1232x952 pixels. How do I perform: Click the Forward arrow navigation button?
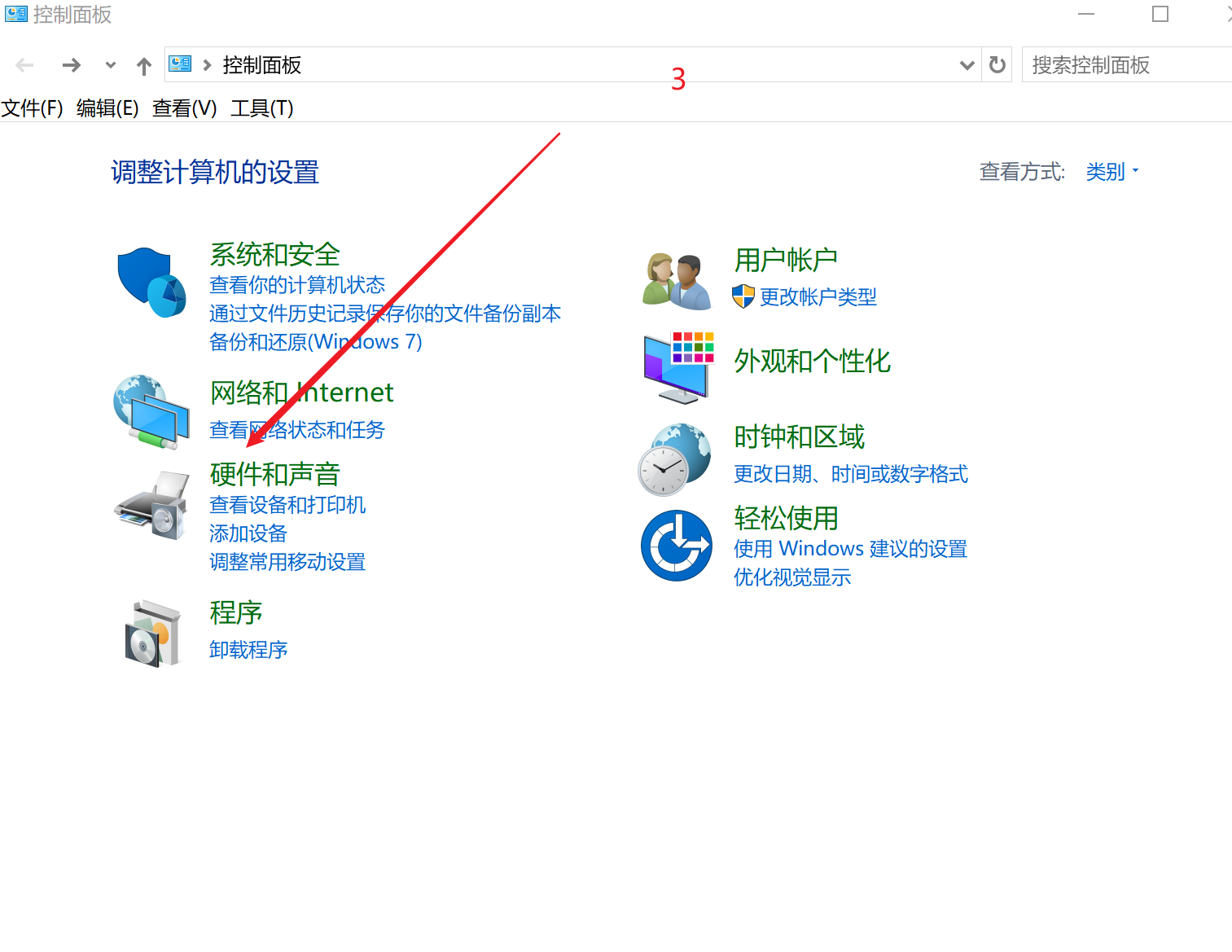[x=72, y=65]
